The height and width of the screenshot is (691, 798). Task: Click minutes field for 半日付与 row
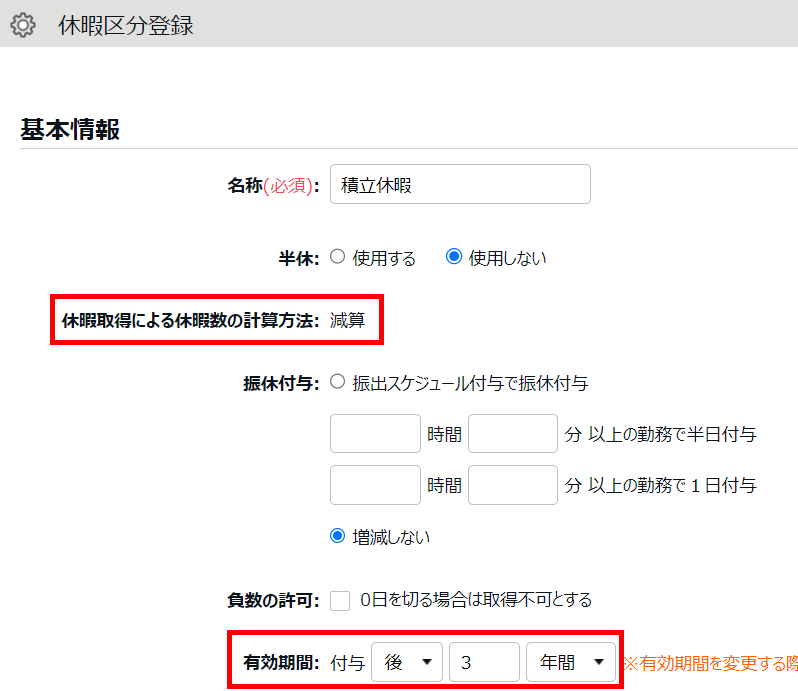coord(512,434)
